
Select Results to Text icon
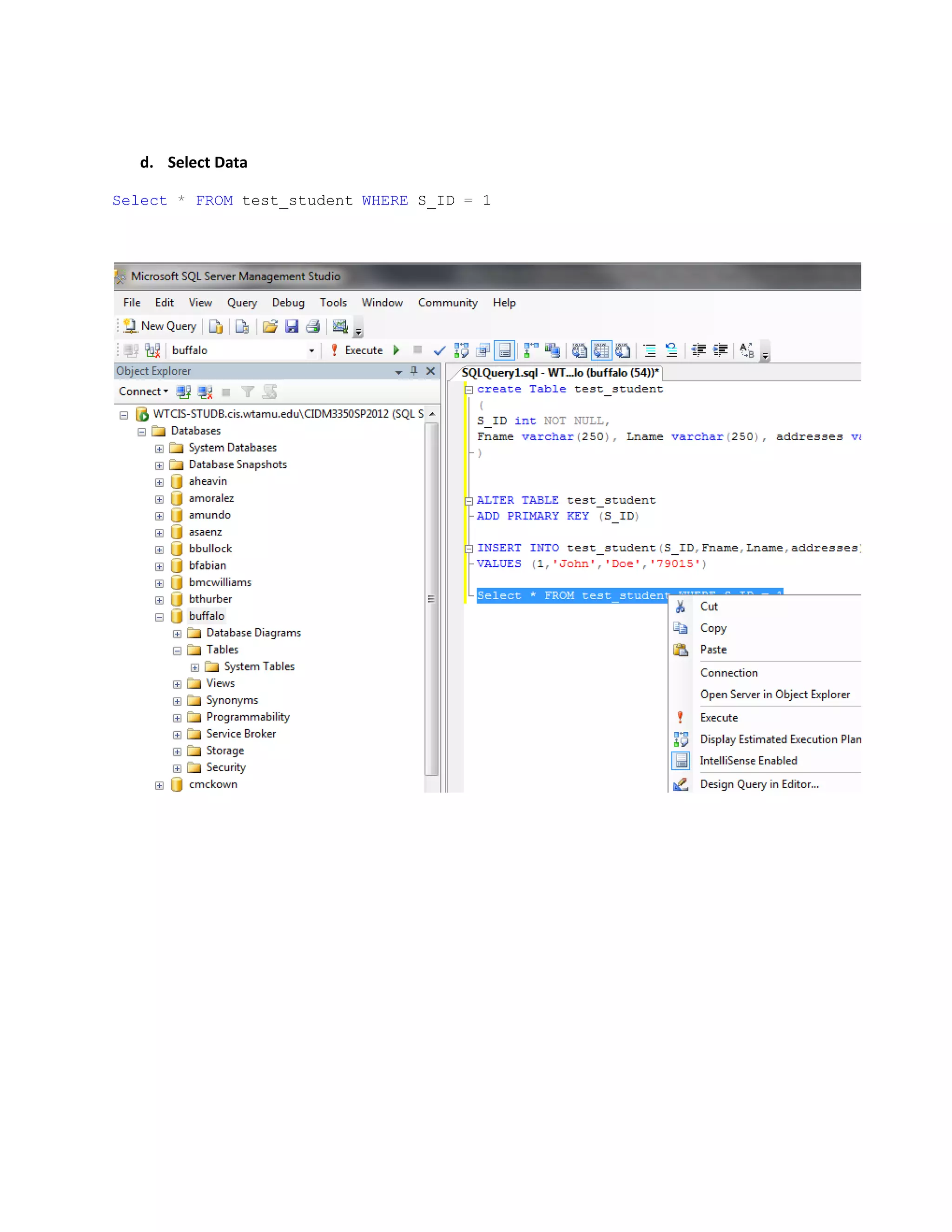coord(579,351)
